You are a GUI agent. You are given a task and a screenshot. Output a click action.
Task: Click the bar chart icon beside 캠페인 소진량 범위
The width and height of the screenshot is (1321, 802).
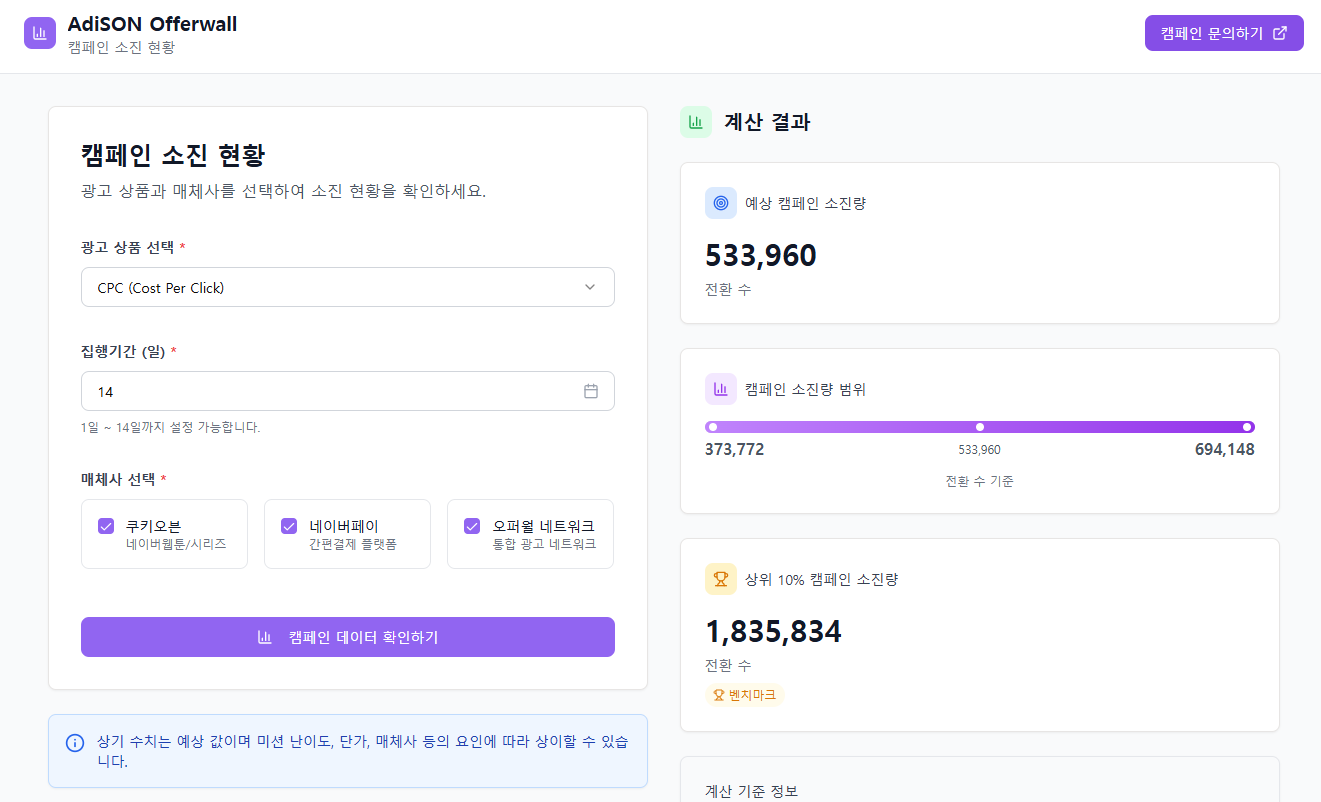point(721,389)
